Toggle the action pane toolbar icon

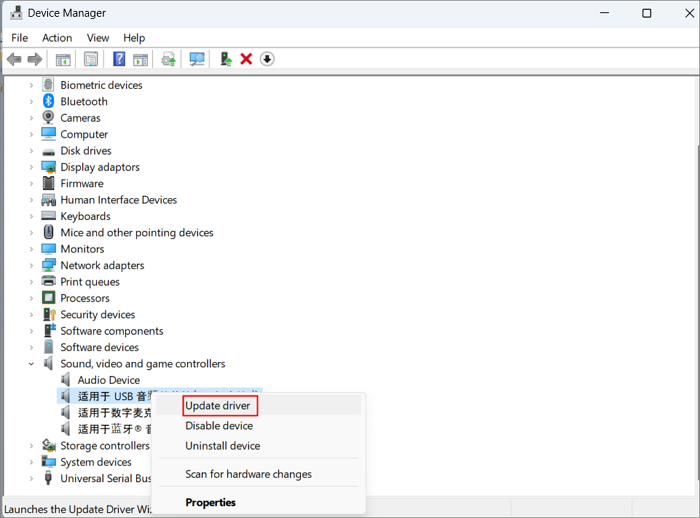click(x=141, y=59)
